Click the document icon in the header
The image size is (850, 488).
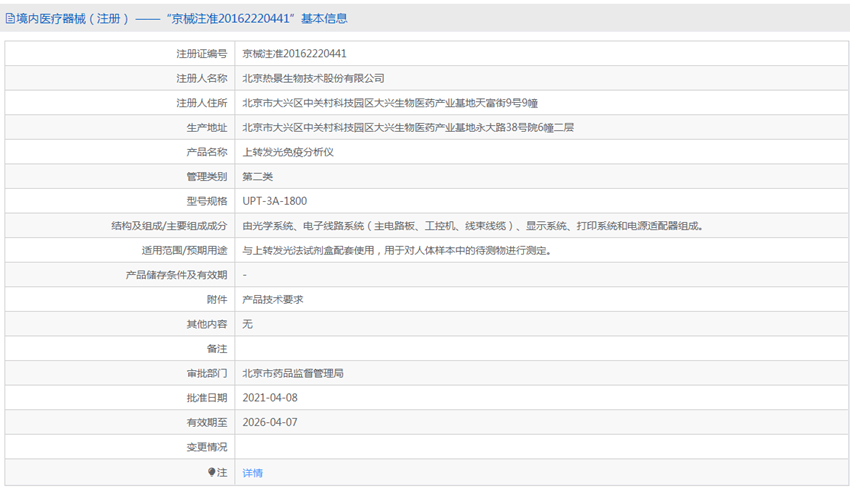coord(10,19)
